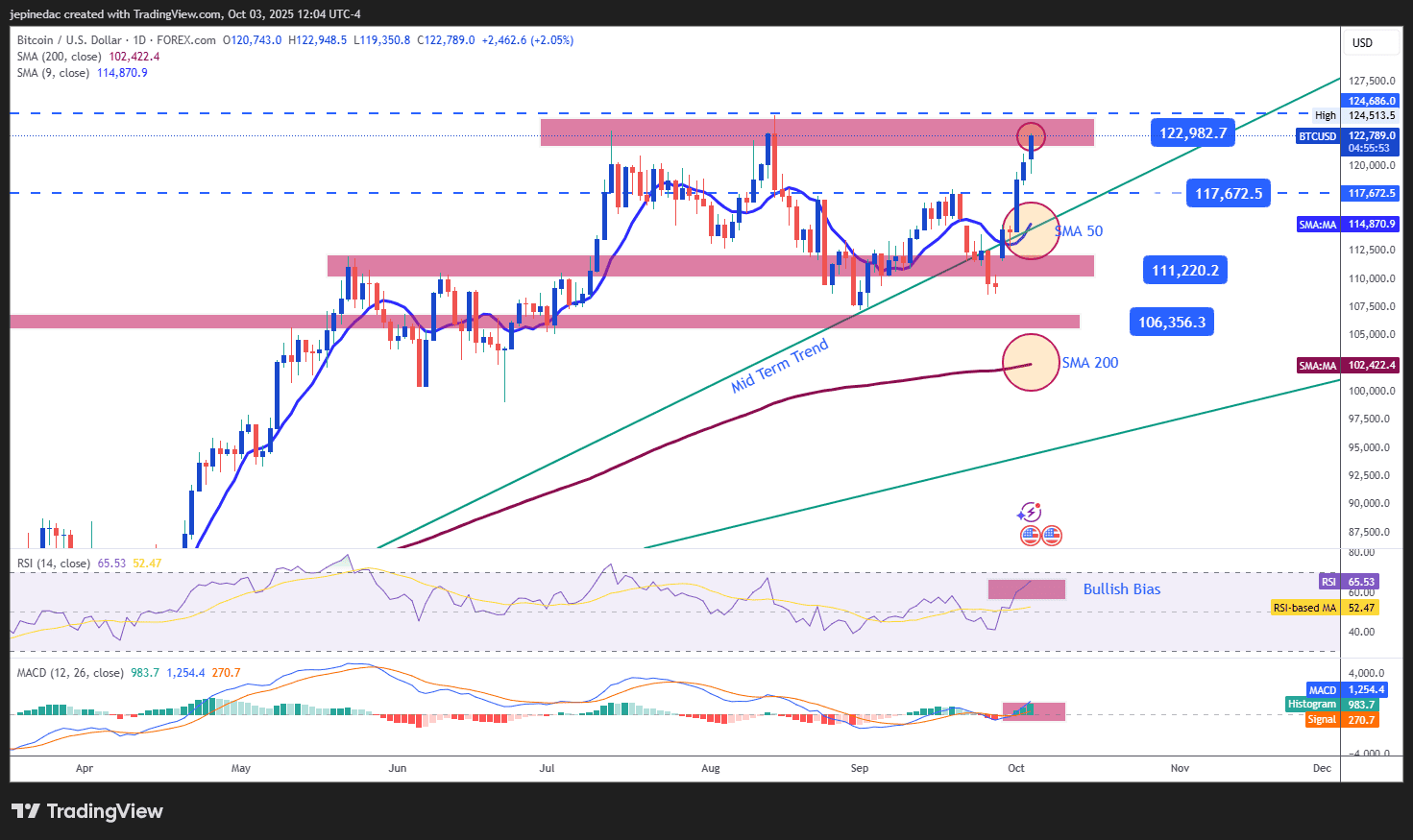Click the economic events lightning icon on the chart
1413x840 pixels.
click(x=1030, y=512)
